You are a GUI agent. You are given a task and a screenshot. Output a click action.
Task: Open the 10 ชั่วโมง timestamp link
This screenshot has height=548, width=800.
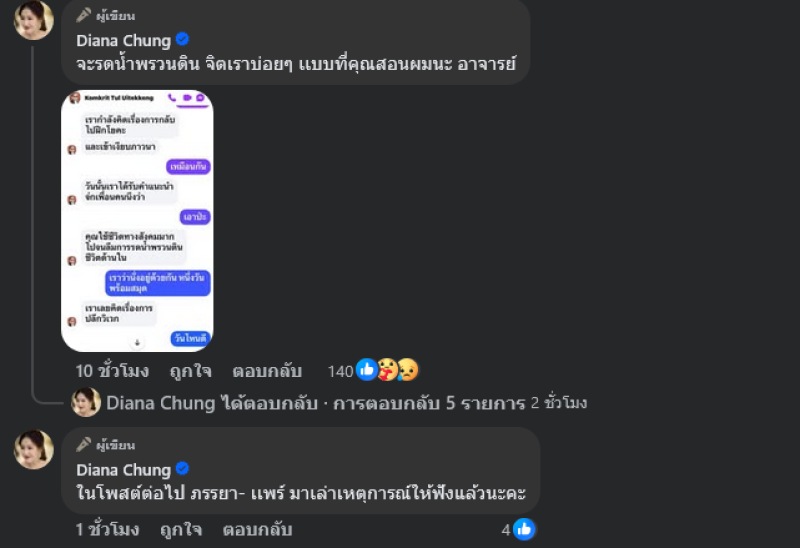pyautogui.click(x=112, y=371)
